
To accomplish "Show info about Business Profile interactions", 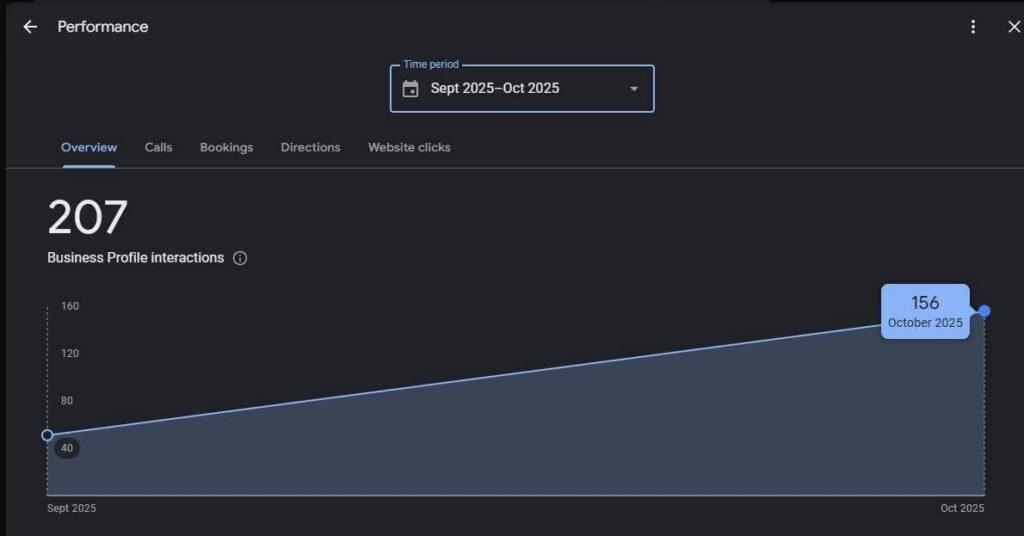I will pyautogui.click(x=240, y=258).
